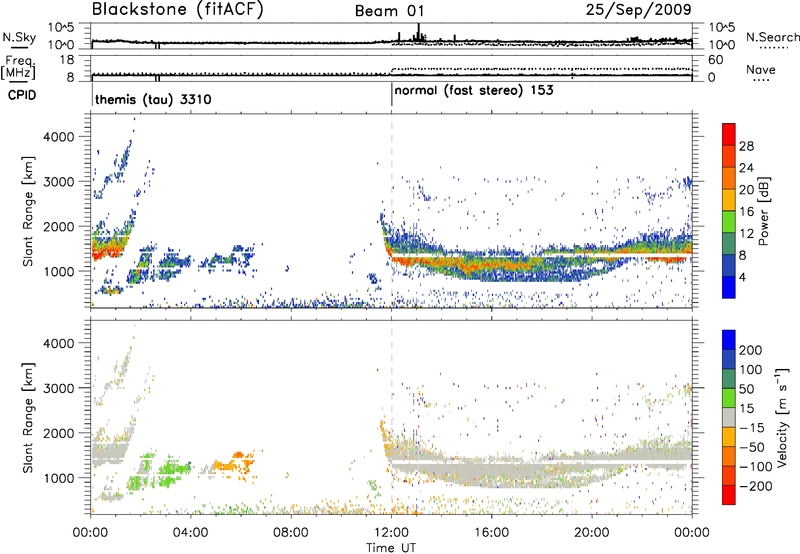Click the "12" label on Power color bar

pyautogui.click(x=746, y=234)
